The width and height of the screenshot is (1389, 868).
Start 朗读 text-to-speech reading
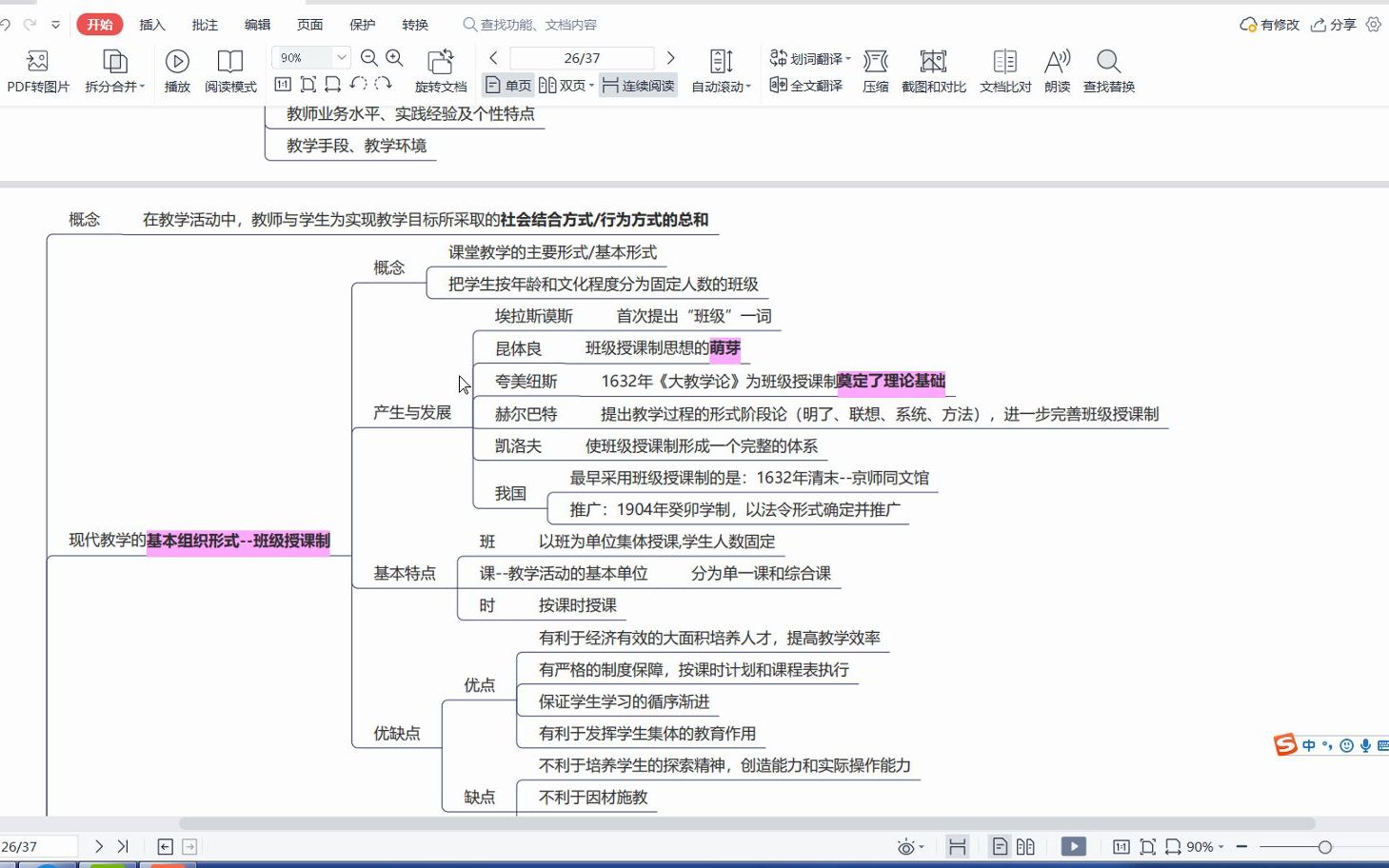1057,69
